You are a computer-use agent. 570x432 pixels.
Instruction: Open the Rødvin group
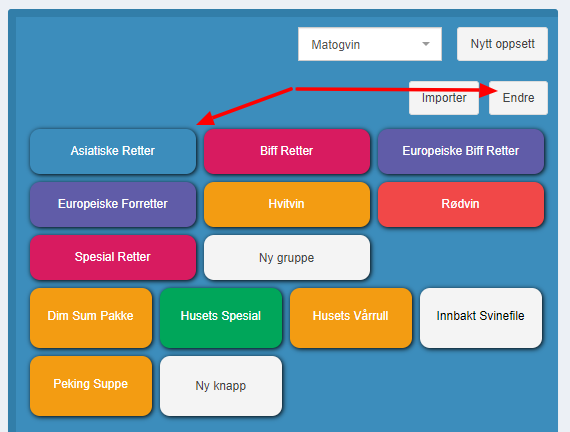pos(461,204)
